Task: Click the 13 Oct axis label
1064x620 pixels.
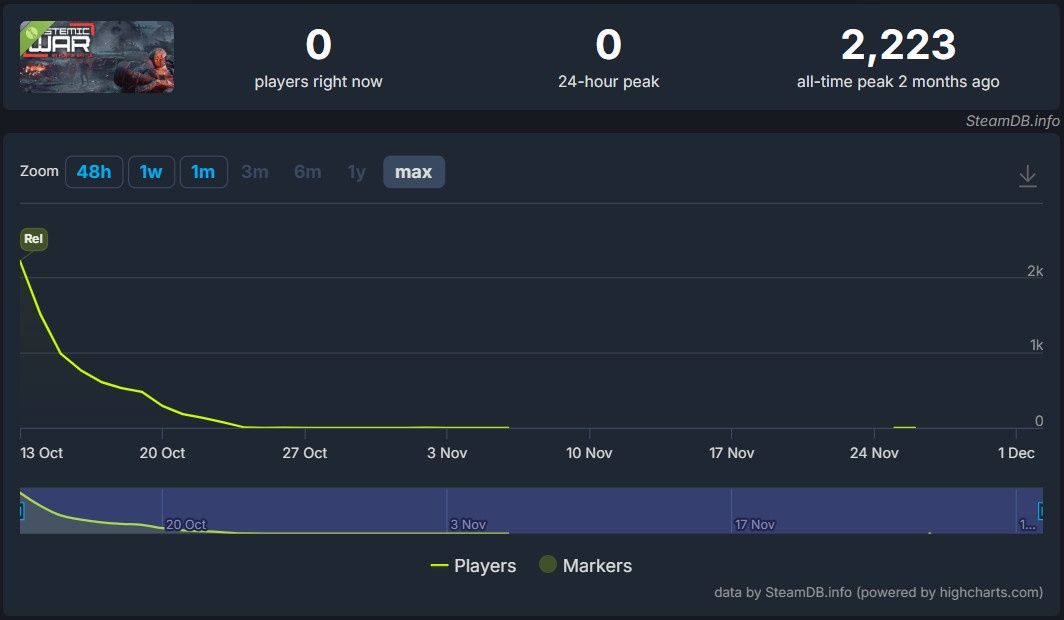Action: [x=41, y=452]
